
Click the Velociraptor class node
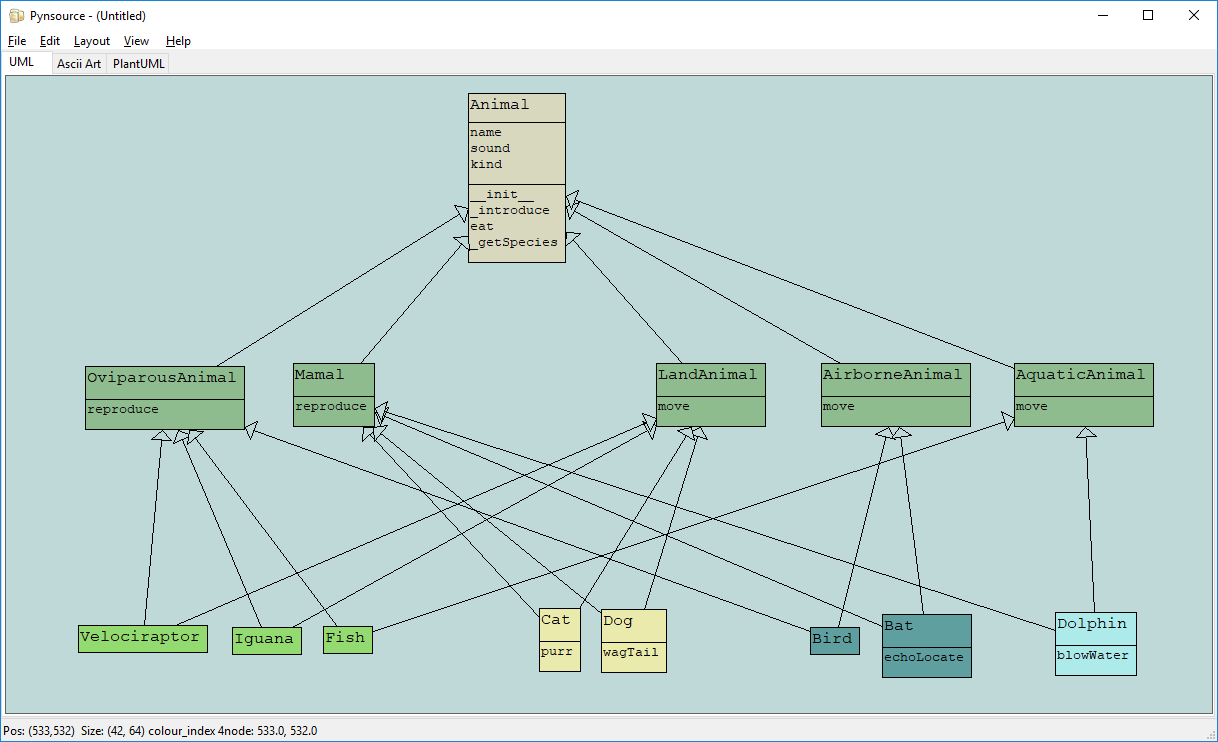coord(142,638)
